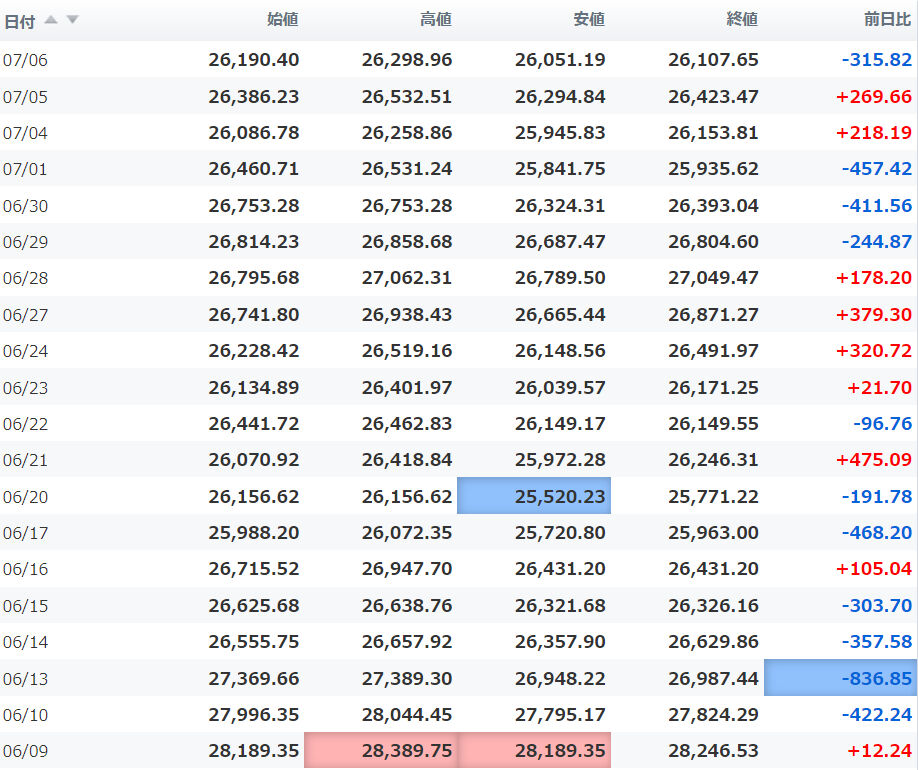The image size is (918, 770).
Task: Select the date cell 06/16
Action: point(25,570)
